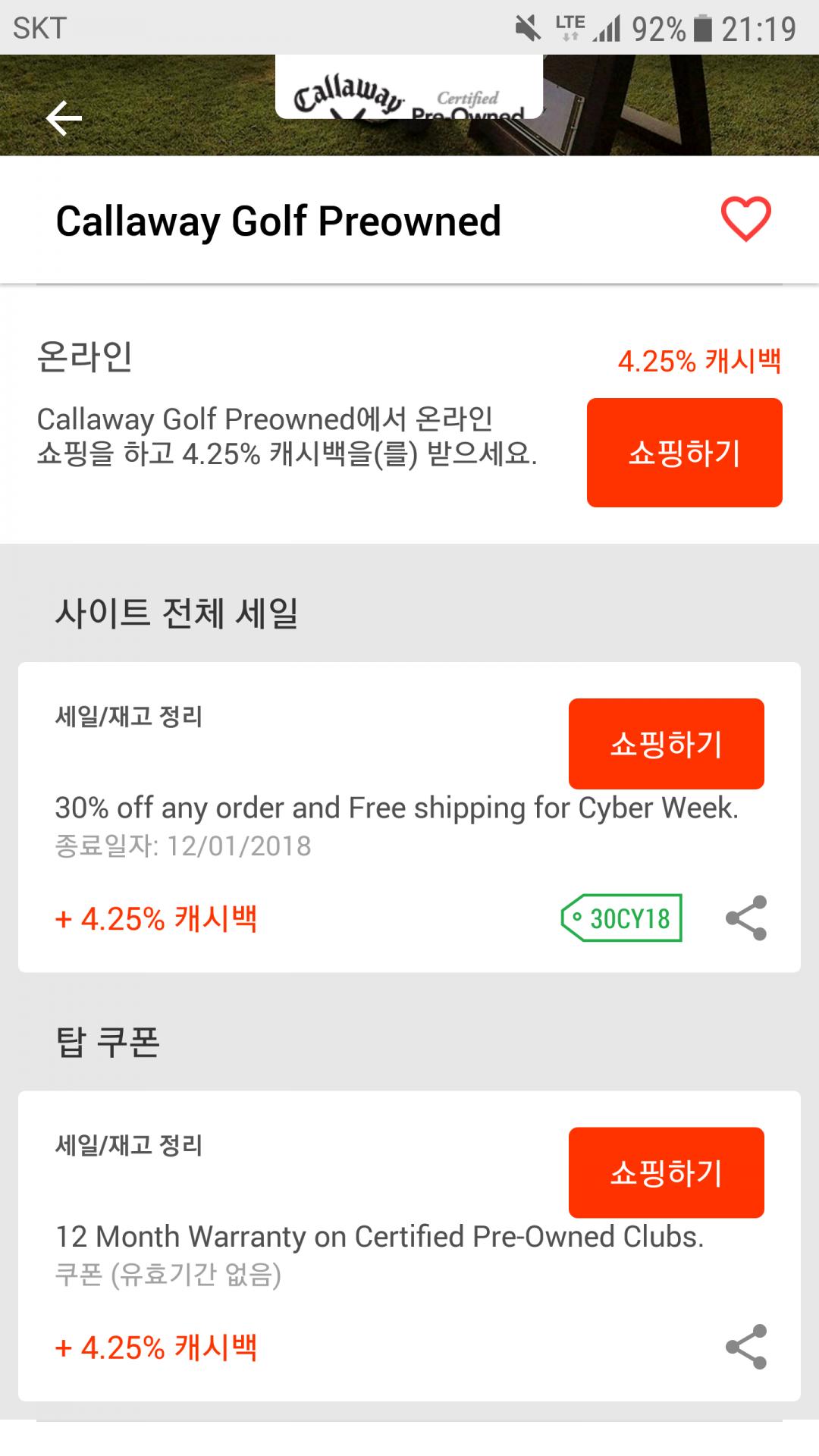Open 12 Month Warranty on Certified Pre-Owned Clubs
The image size is (819, 1456).
click(379, 1237)
